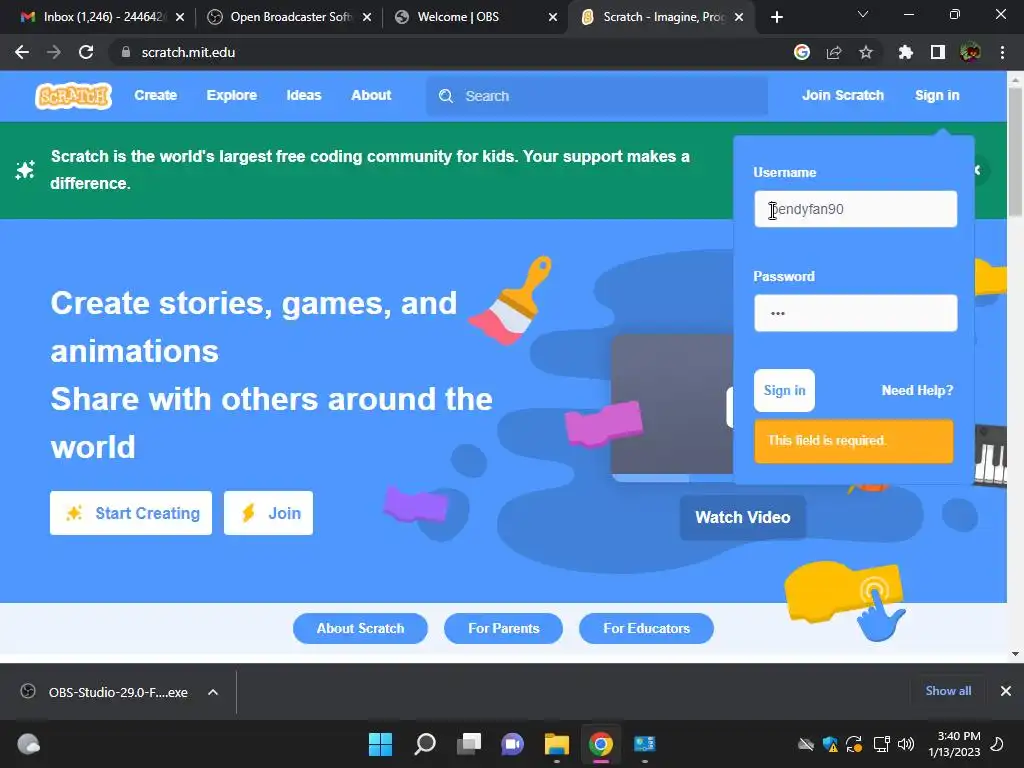Open the notification moon icon
The width and height of the screenshot is (1024, 768).
(997, 744)
